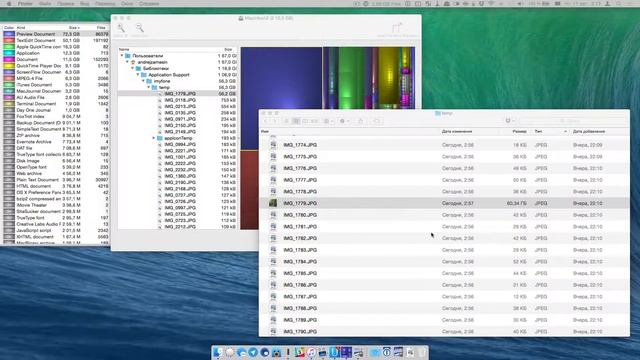
Task: Click the show package contents icon in Disk Inventory toolbar
Action: pos(397,28)
